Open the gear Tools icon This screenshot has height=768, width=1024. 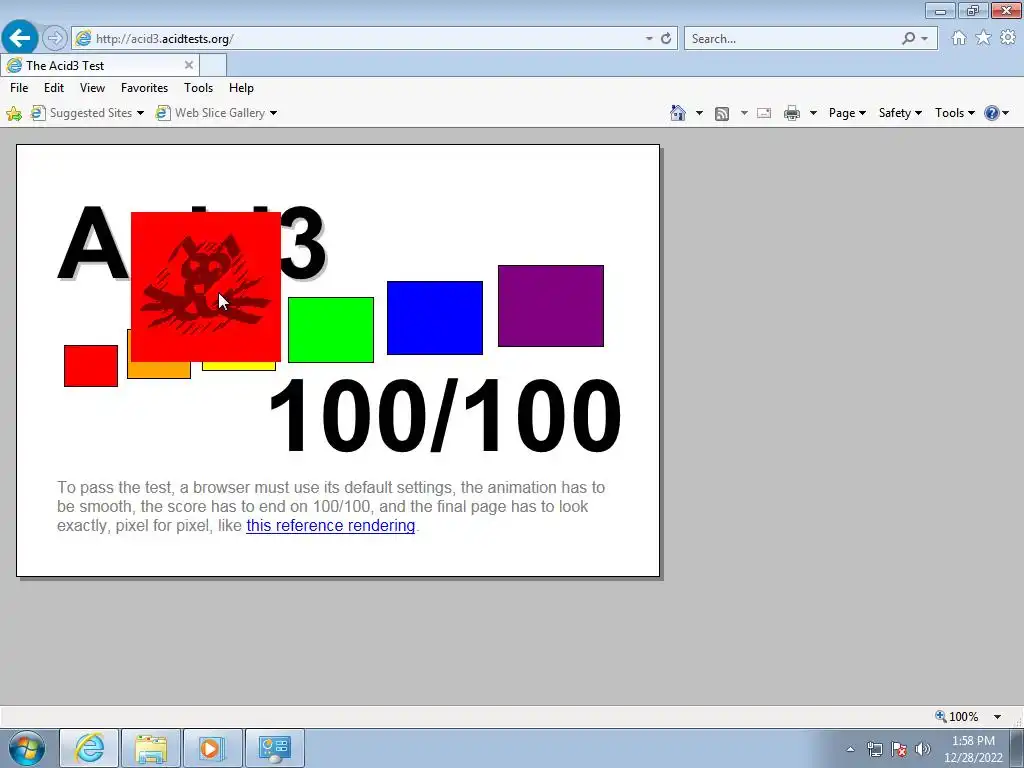point(1008,38)
